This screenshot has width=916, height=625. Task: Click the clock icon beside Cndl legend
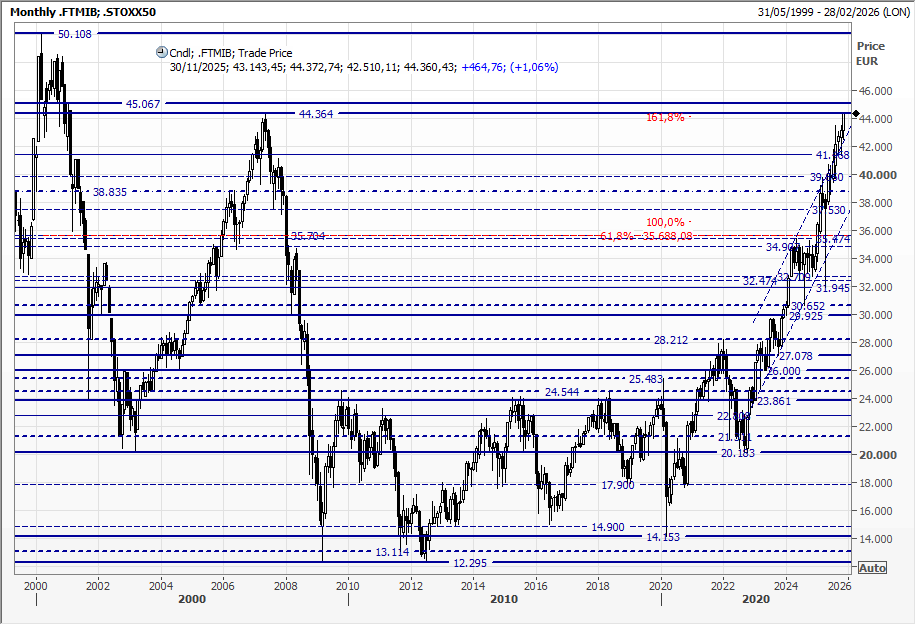tap(162, 53)
